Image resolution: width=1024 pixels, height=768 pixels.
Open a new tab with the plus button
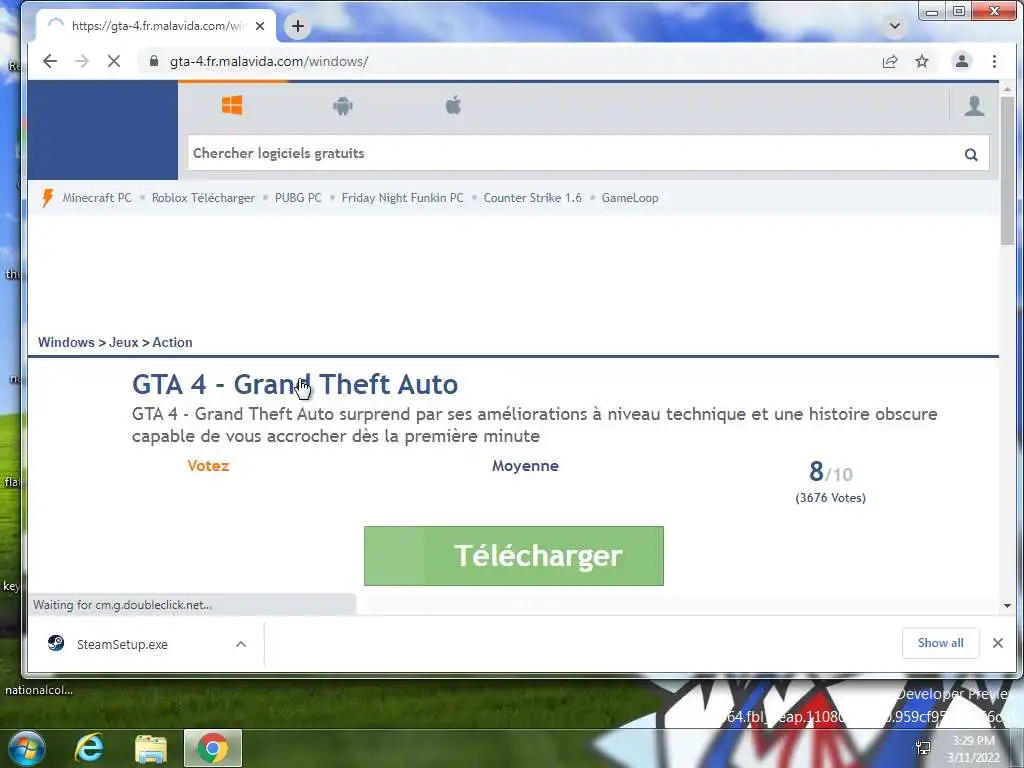298,26
